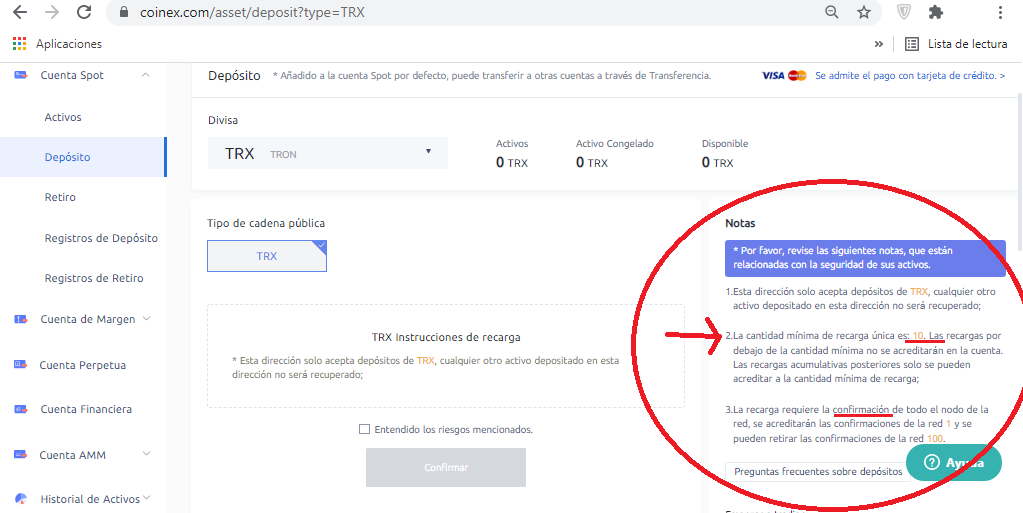
Task: Open Activos in the sidebar
Action: click(63, 117)
